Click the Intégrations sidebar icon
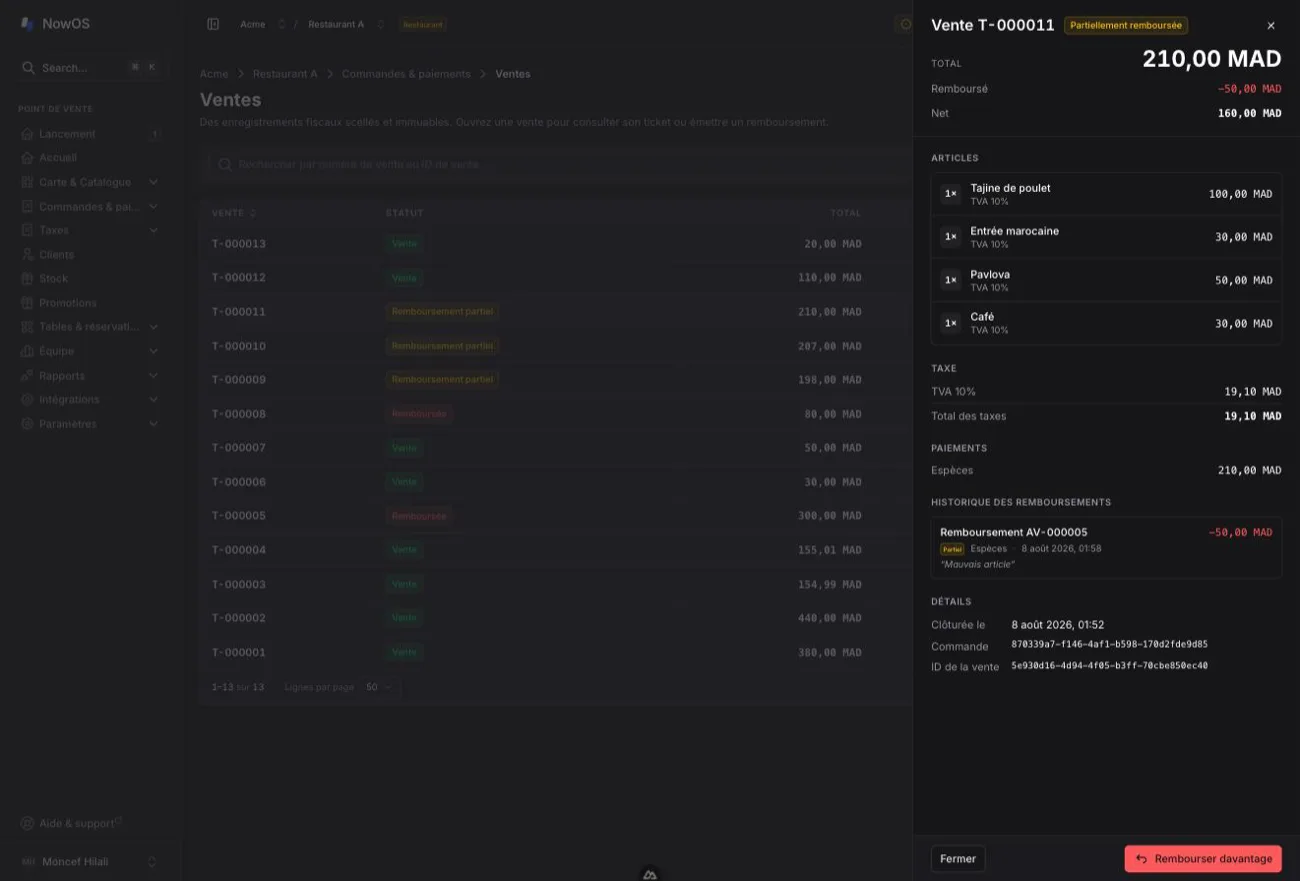1300x881 pixels. click(x=28, y=400)
